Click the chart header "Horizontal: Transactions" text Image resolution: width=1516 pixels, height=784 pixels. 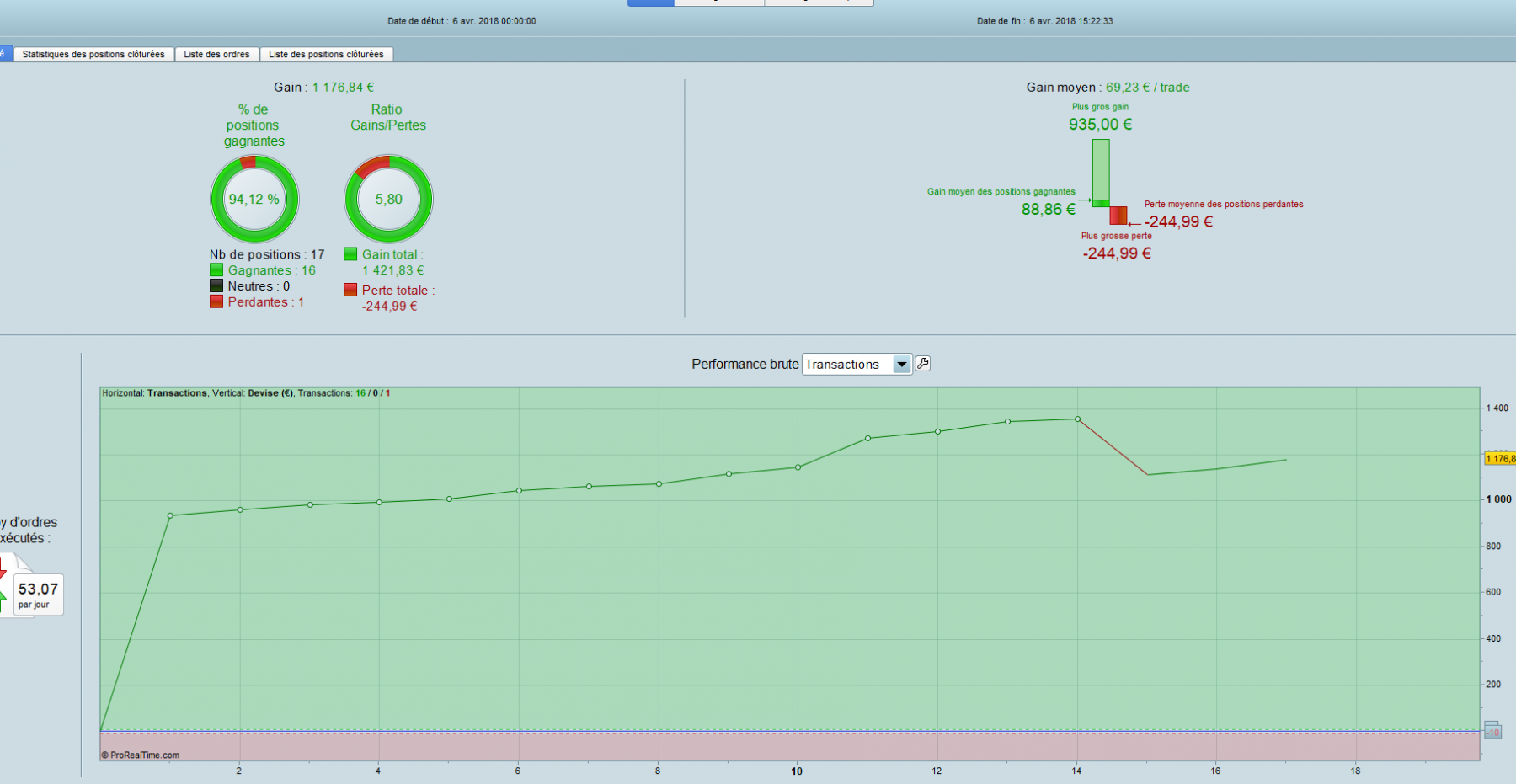pos(155,393)
